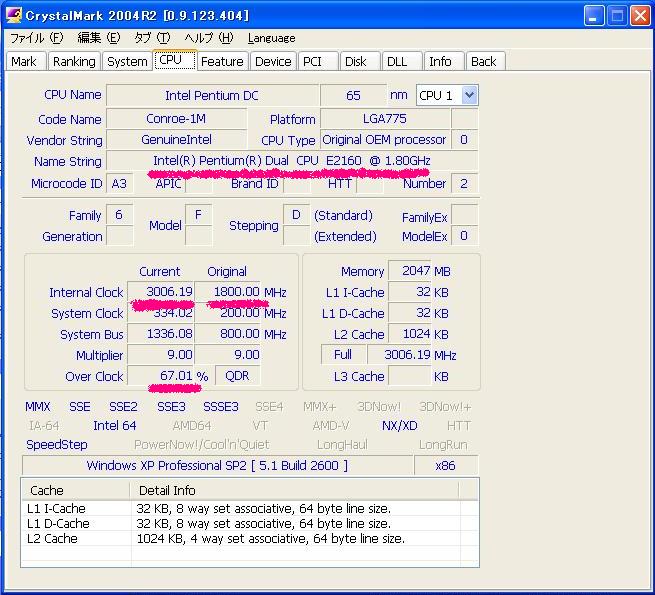The height and width of the screenshot is (595, 655).
Task: Click the x86 architecture field
Action: click(x=445, y=465)
